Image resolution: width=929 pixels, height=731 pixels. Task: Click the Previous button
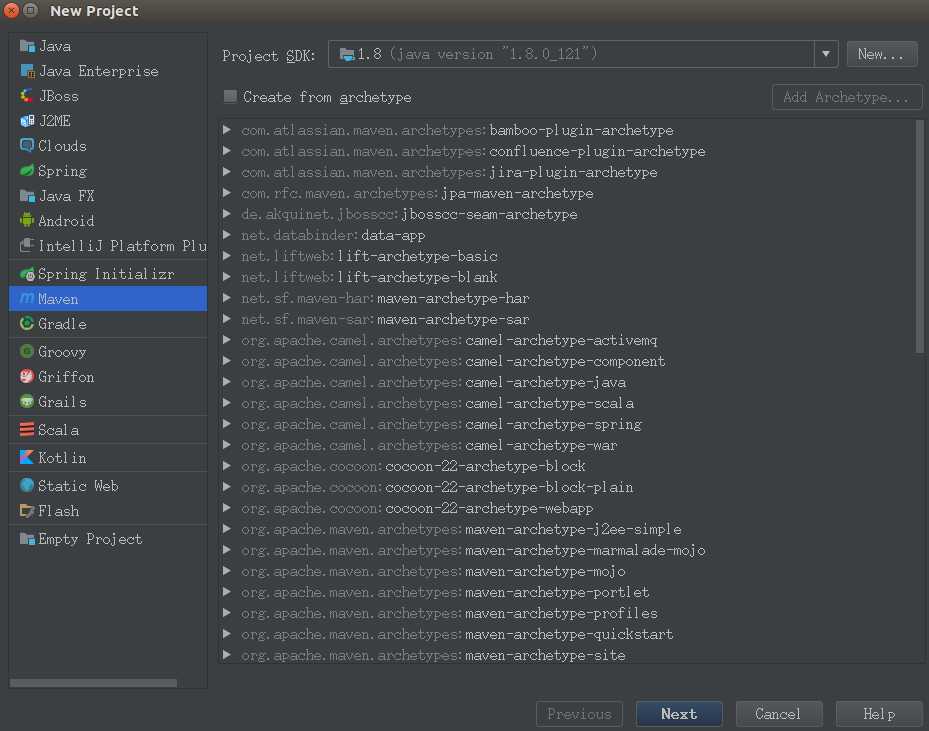[x=579, y=714]
